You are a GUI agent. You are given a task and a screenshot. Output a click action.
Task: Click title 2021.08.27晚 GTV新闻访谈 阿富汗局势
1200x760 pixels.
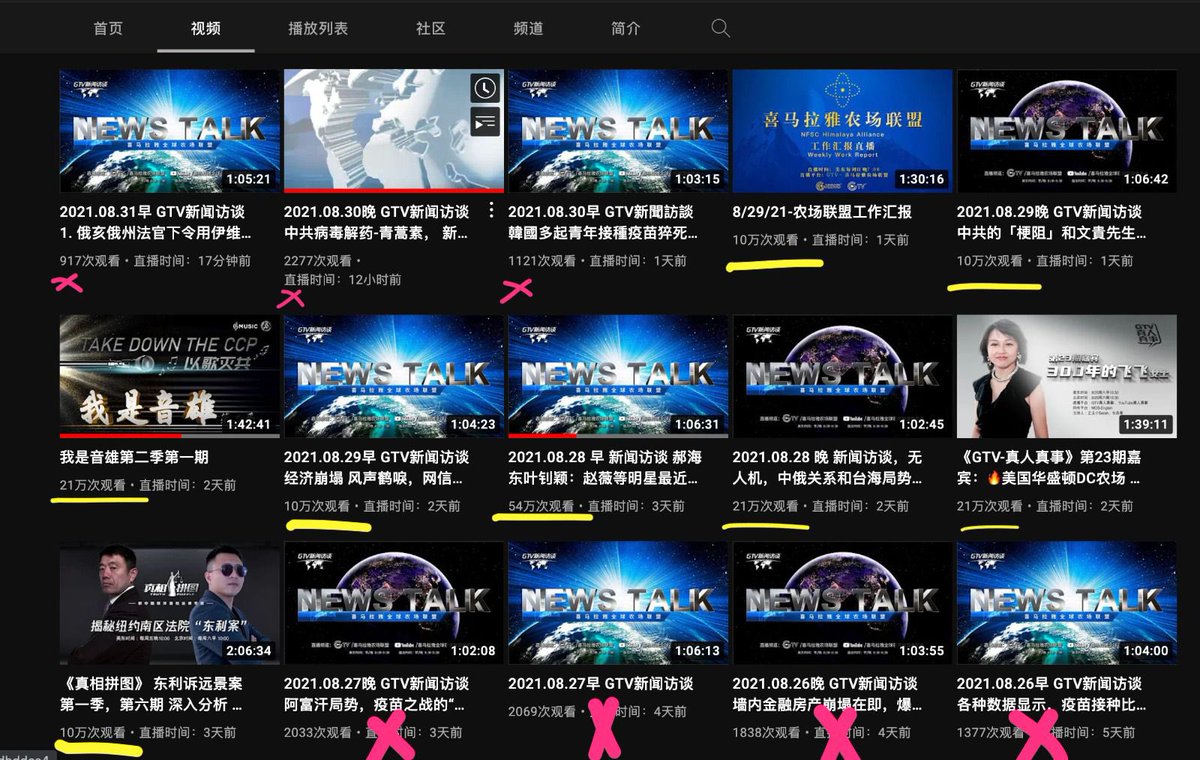378,694
